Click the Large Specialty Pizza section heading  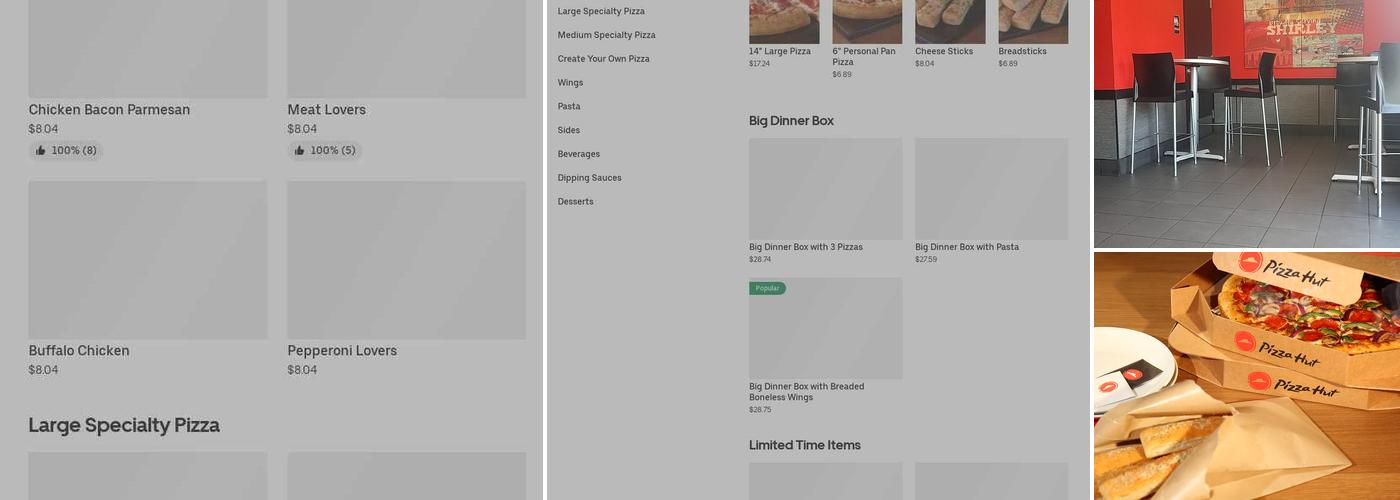tap(124, 425)
